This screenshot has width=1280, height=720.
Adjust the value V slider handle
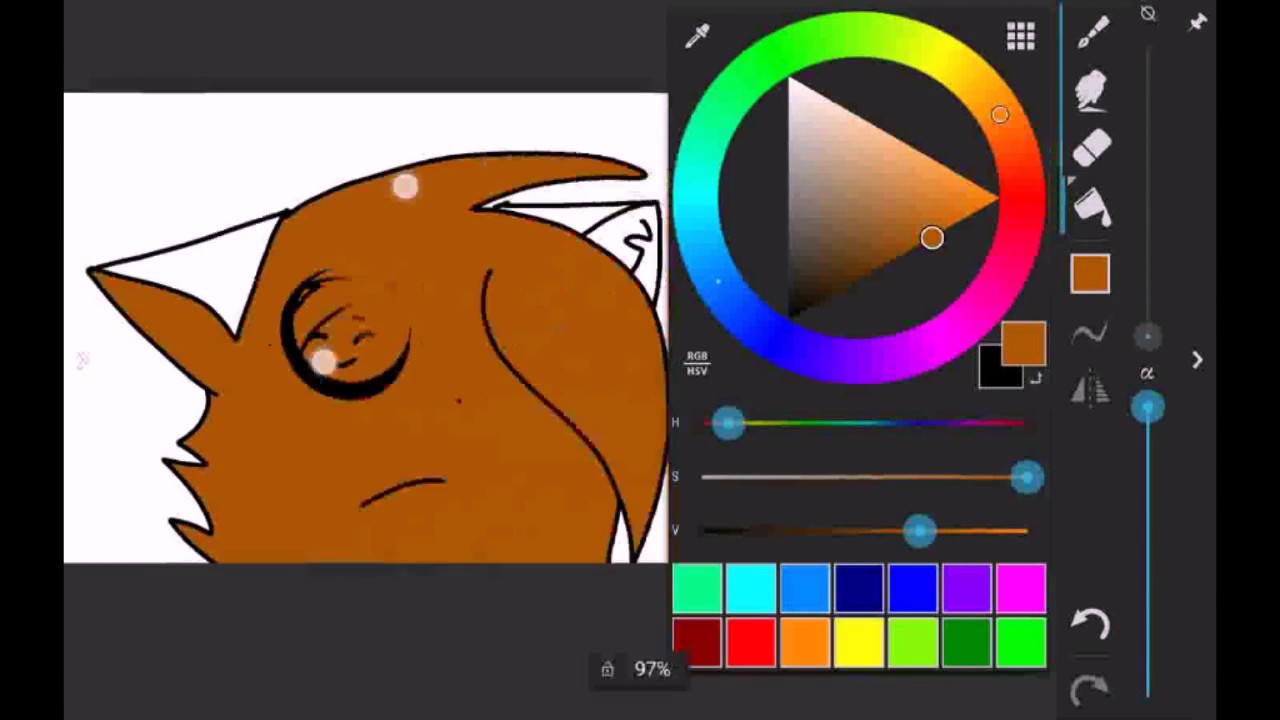coord(919,531)
